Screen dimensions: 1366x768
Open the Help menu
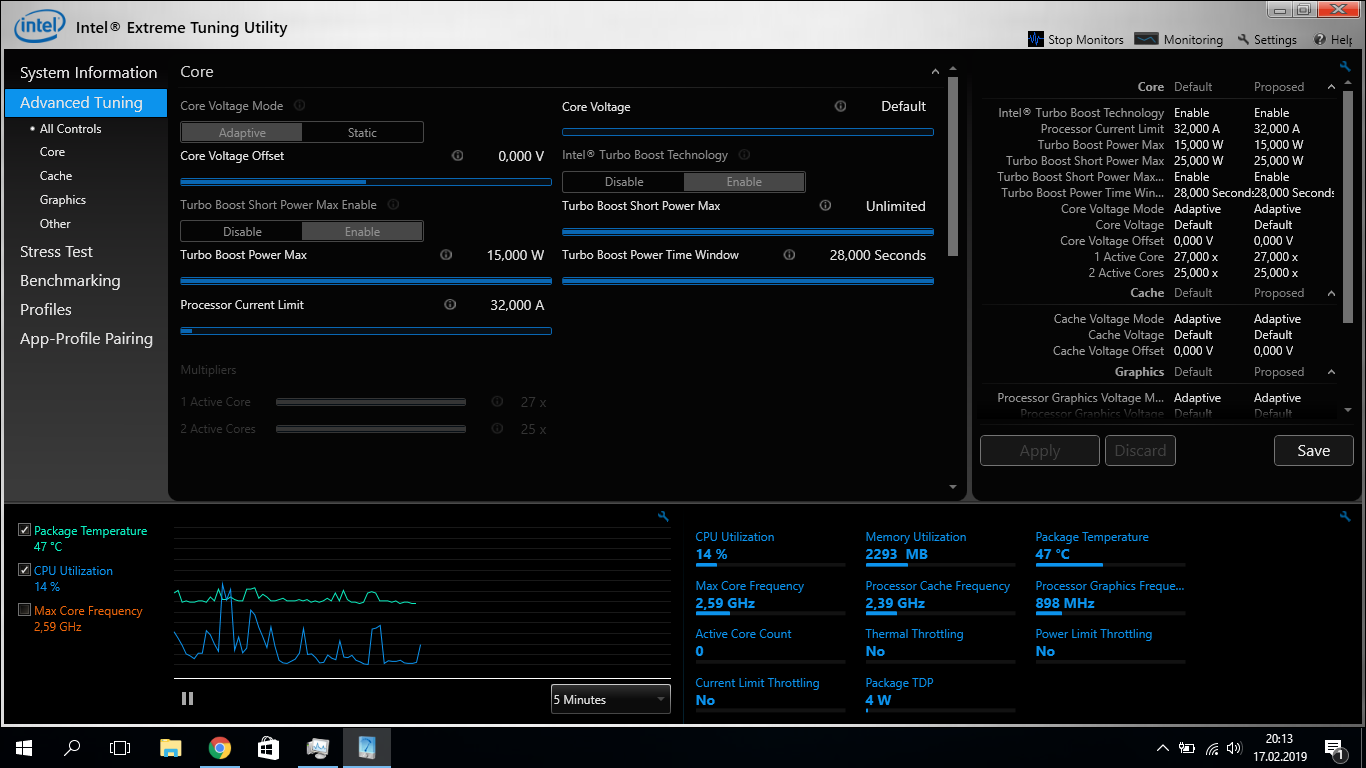[x=1333, y=39]
